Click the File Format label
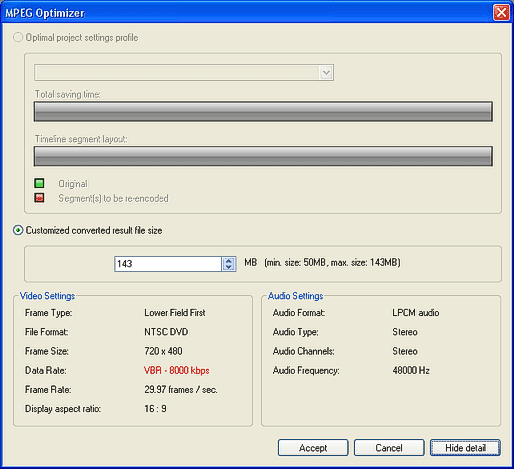 [46, 332]
